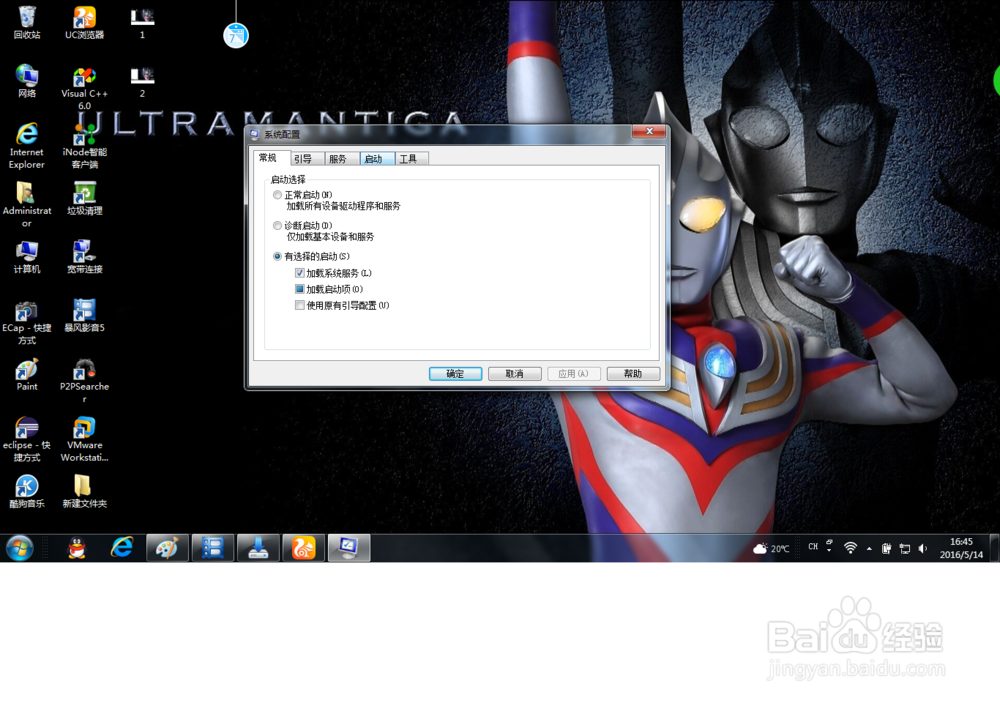1000x703 pixels.
Task: Open UC browser taskbar button
Action: pyautogui.click(x=304, y=548)
